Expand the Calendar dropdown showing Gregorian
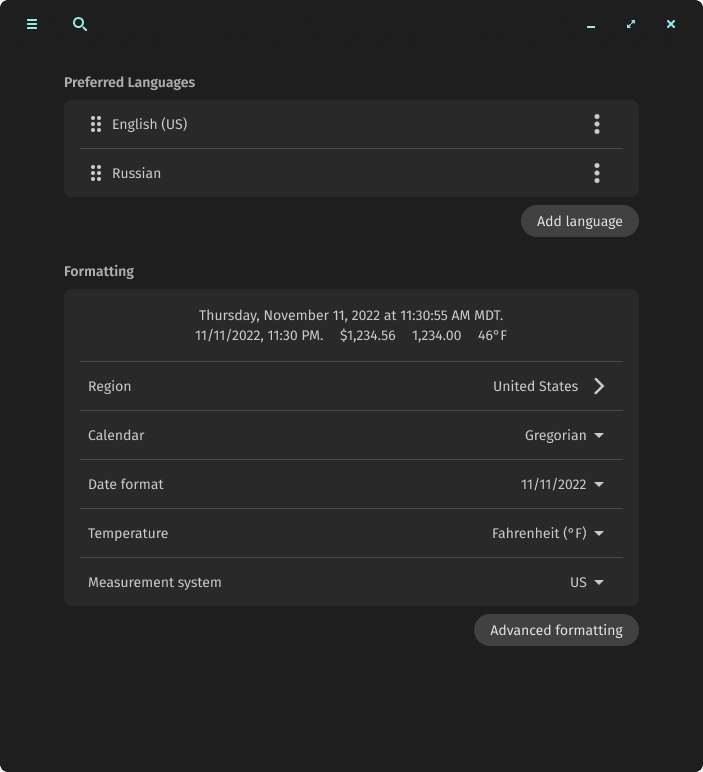 click(x=565, y=435)
